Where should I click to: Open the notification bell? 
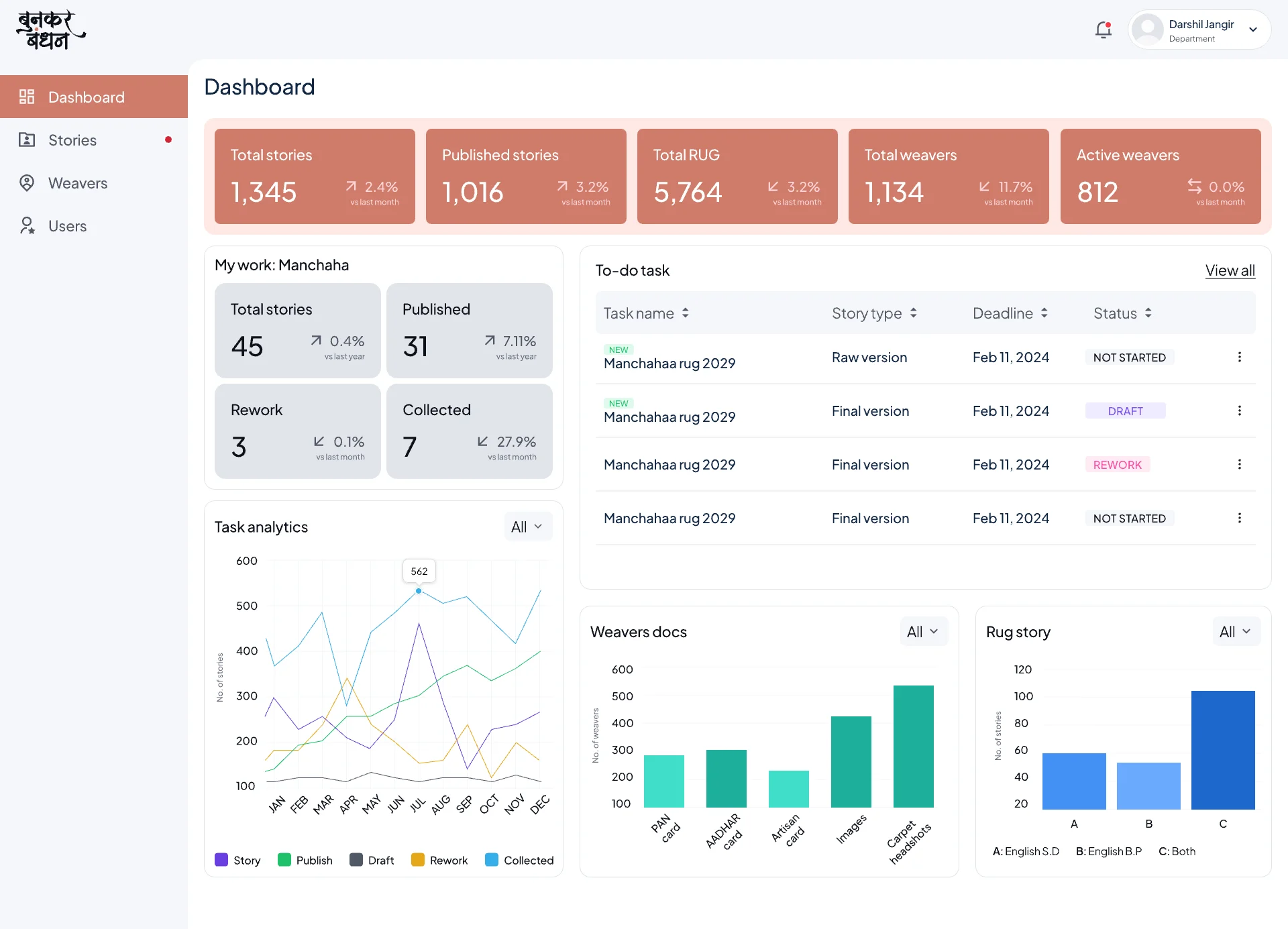[x=1104, y=30]
